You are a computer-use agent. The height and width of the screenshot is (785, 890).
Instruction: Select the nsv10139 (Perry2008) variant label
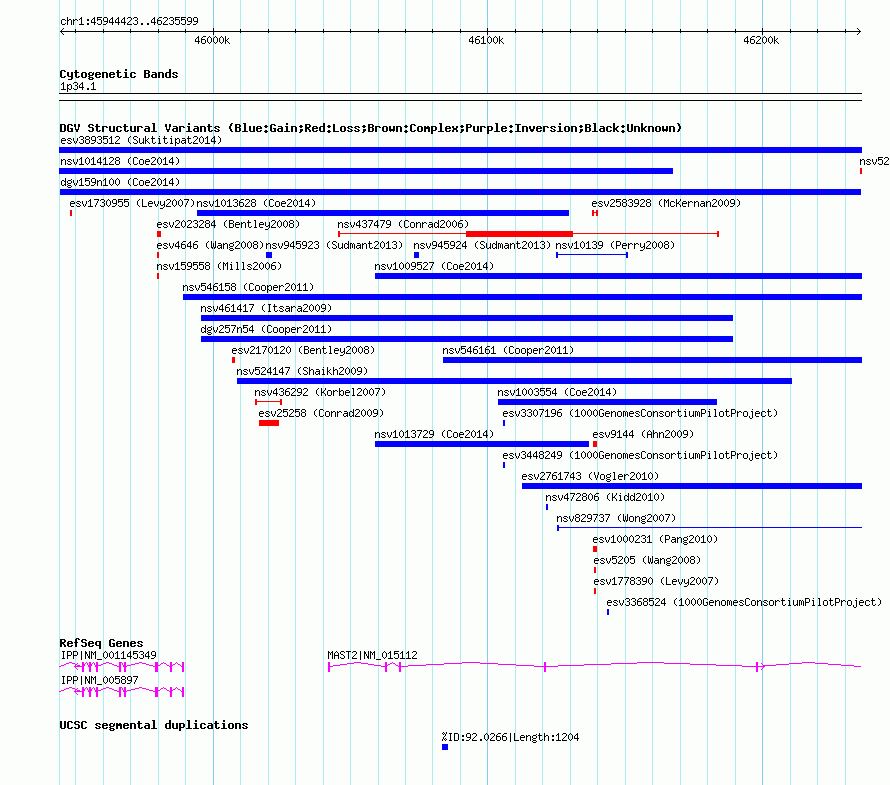(615, 245)
